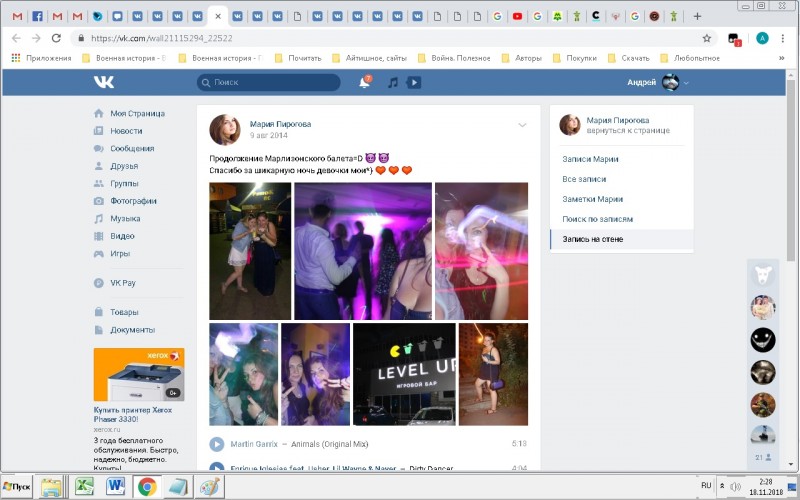This screenshot has width=800, height=500.
Task: Open the Chrome three-dot menu
Action: (785, 38)
